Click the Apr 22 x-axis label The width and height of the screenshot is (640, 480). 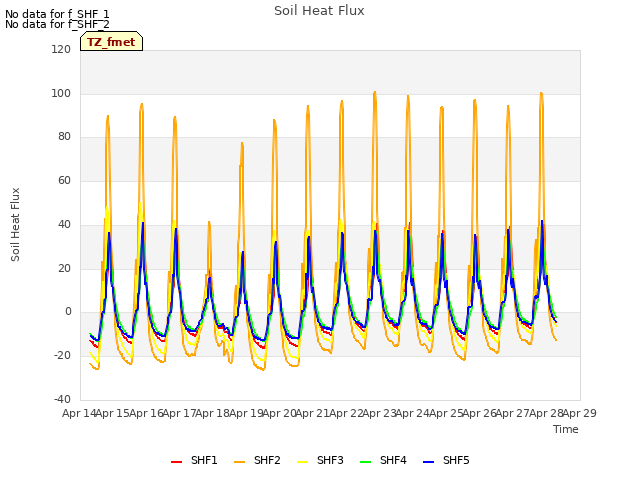pyautogui.click(x=346, y=413)
